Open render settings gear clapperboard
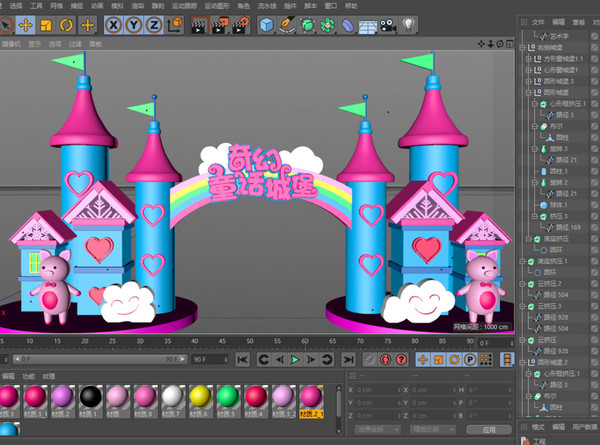600x445 pixels. point(241,25)
